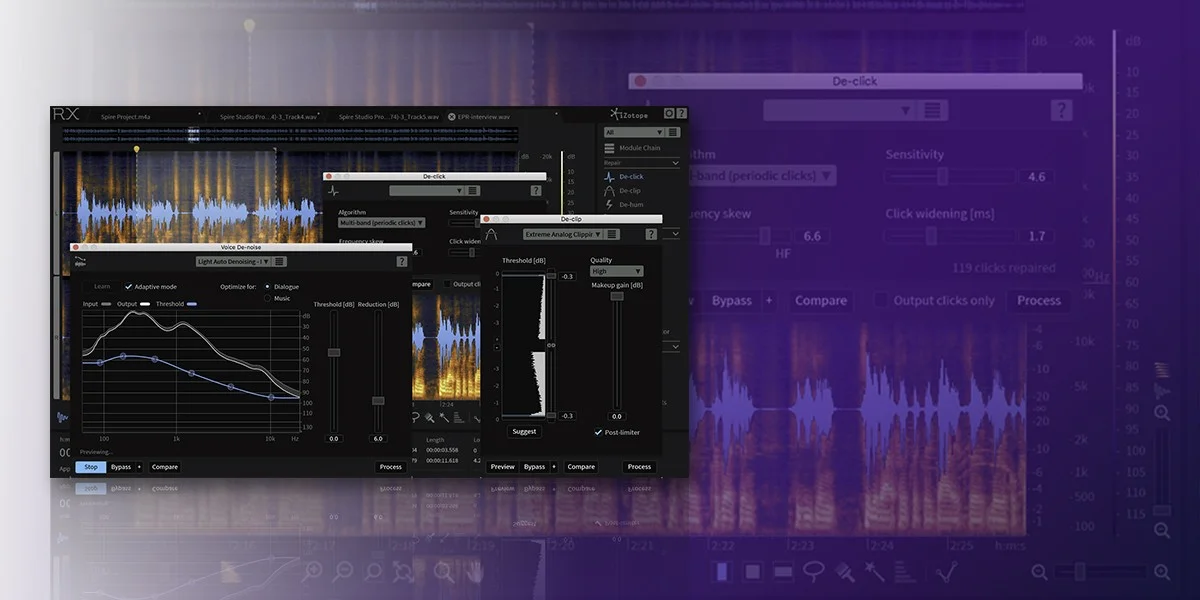Click the upper De-clip threshold field showing -0.3
The height and width of the screenshot is (600, 1200).
tap(567, 276)
